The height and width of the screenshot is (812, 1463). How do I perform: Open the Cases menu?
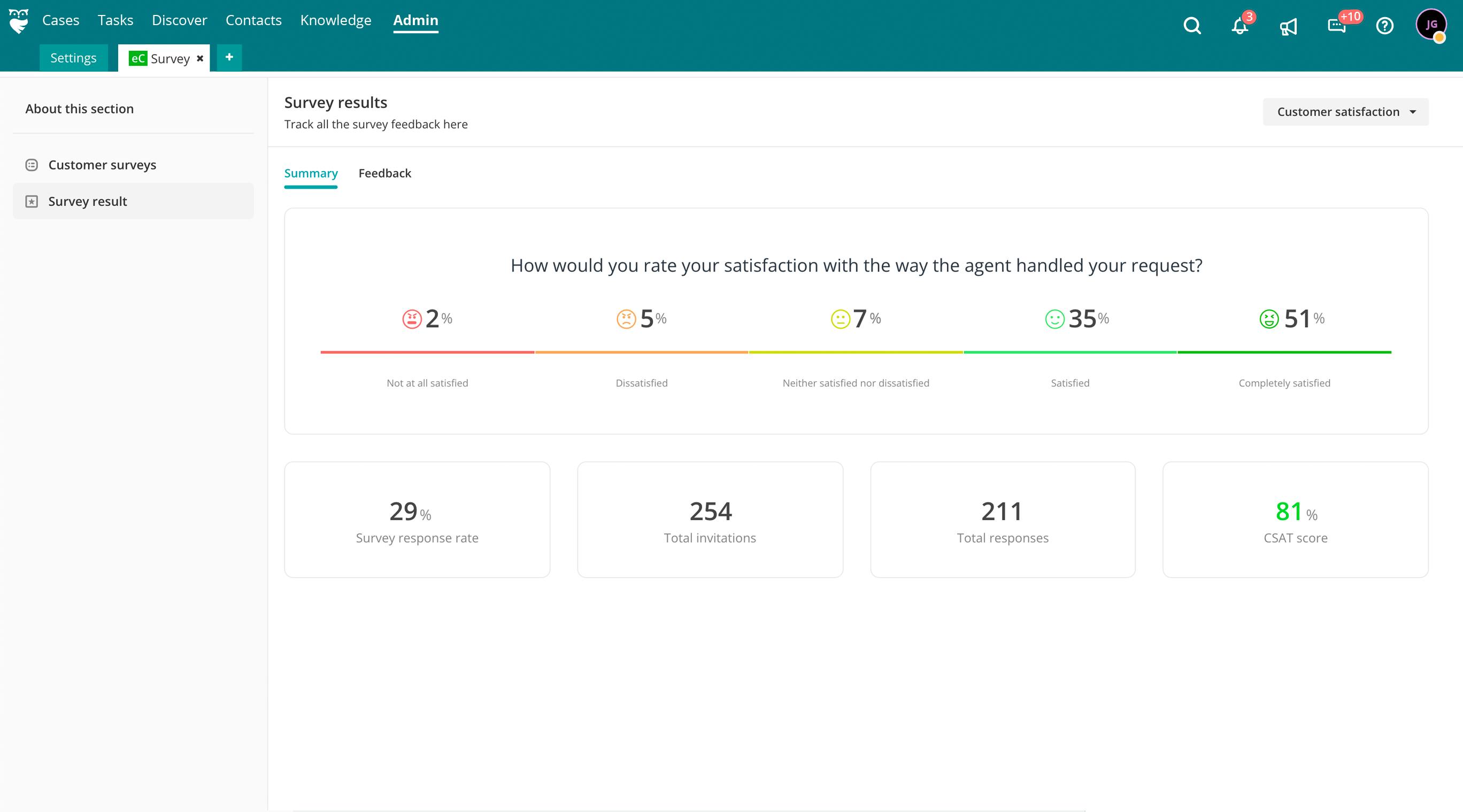(x=61, y=20)
